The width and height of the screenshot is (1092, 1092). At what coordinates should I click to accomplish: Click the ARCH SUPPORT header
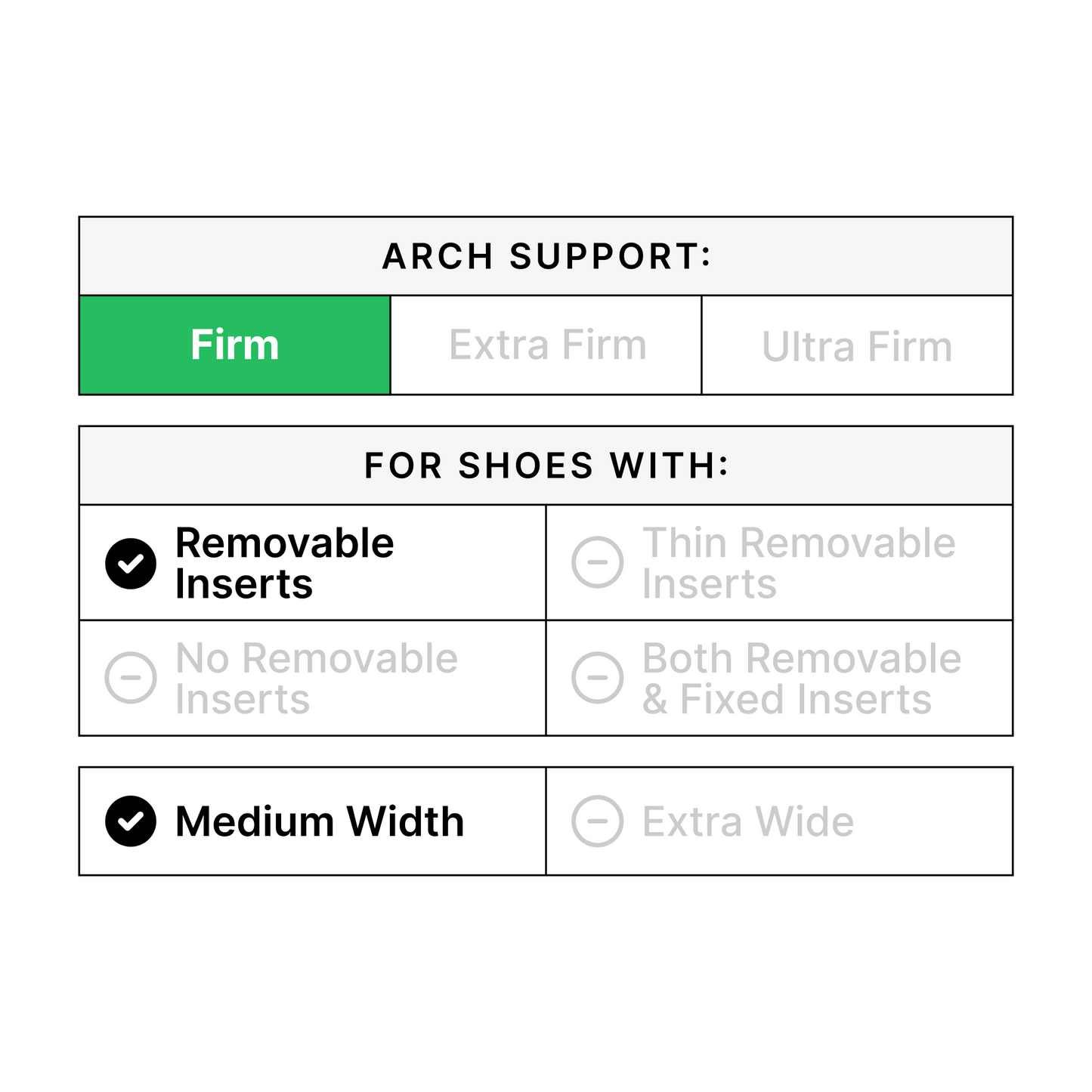tap(546, 256)
